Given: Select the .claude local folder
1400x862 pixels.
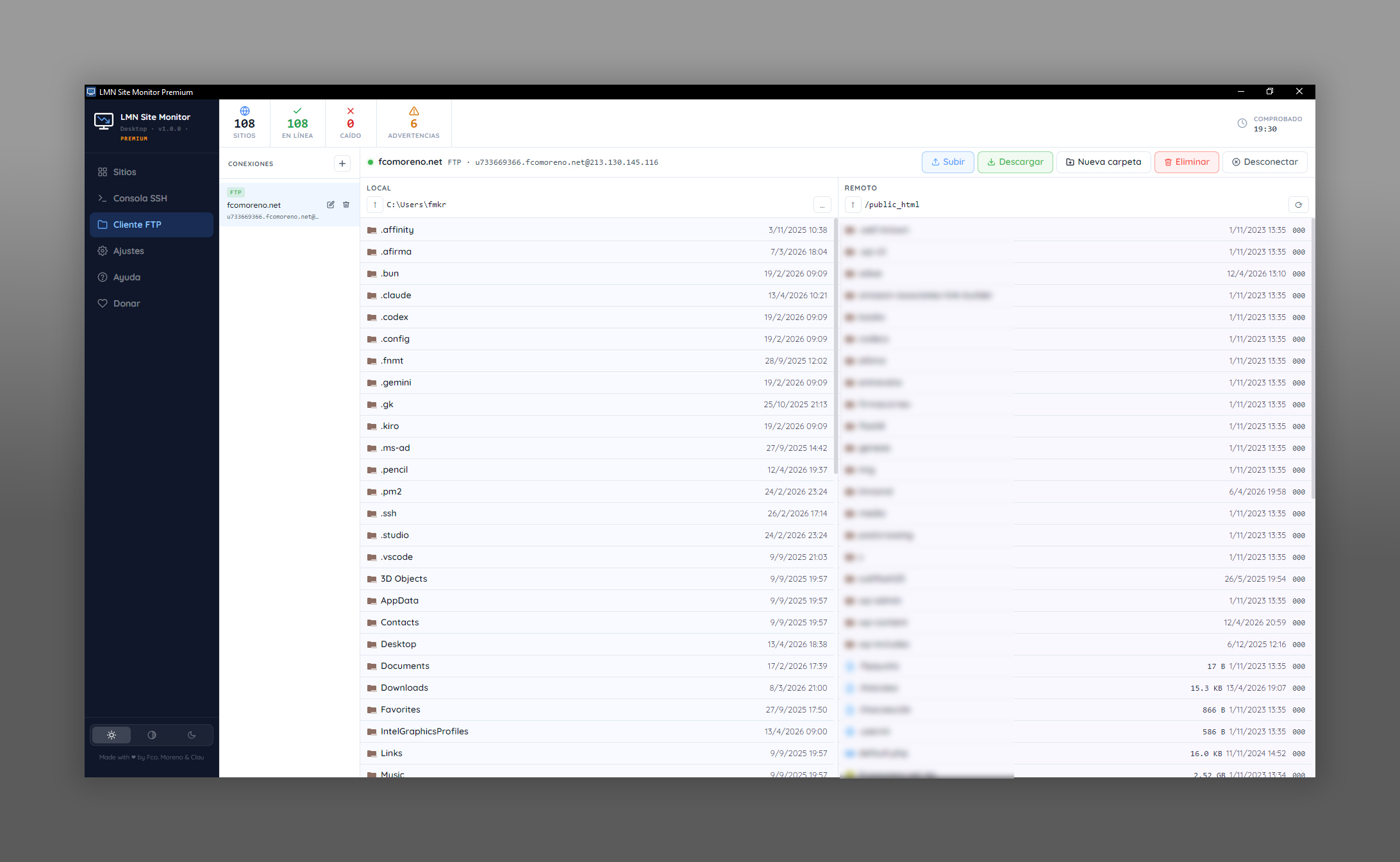Looking at the screenshot, I should 396,295.
